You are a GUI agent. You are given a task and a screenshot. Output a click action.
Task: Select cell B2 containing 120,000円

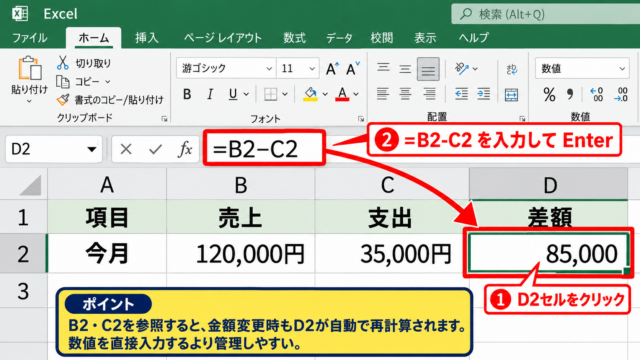click(x=241, y=253)
